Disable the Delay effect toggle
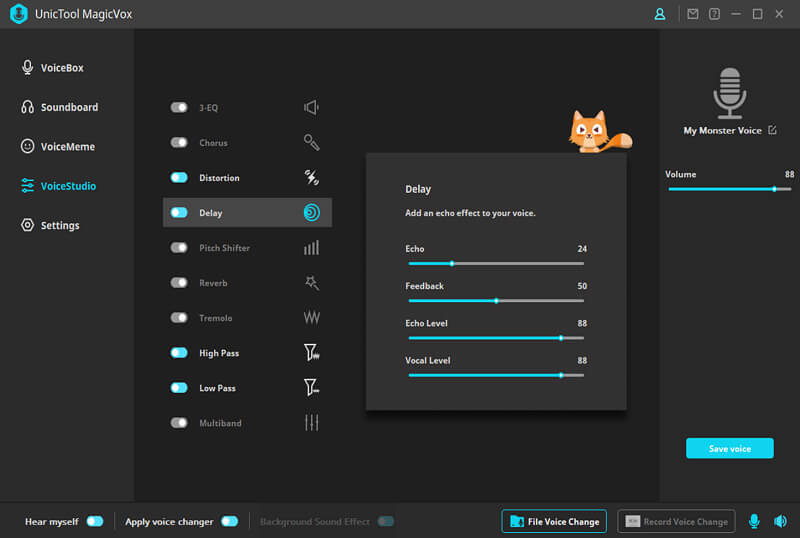The height and width of the screenshot is (538, 800). tap(179, 212)
